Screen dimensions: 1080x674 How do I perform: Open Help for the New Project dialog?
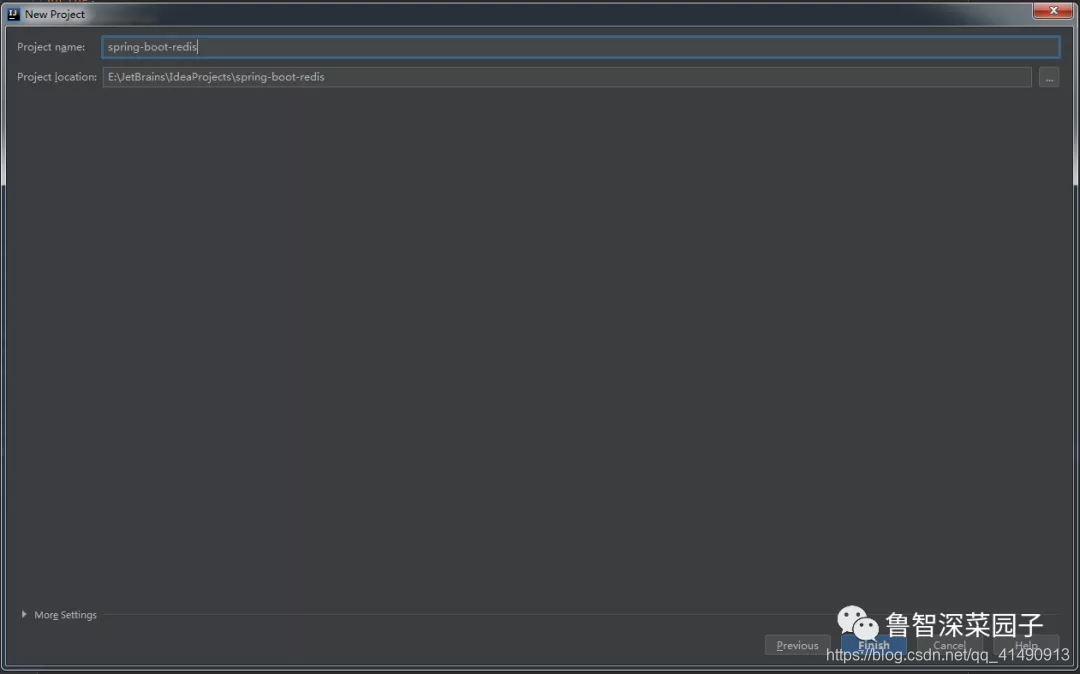click(x=1026, y=645)
